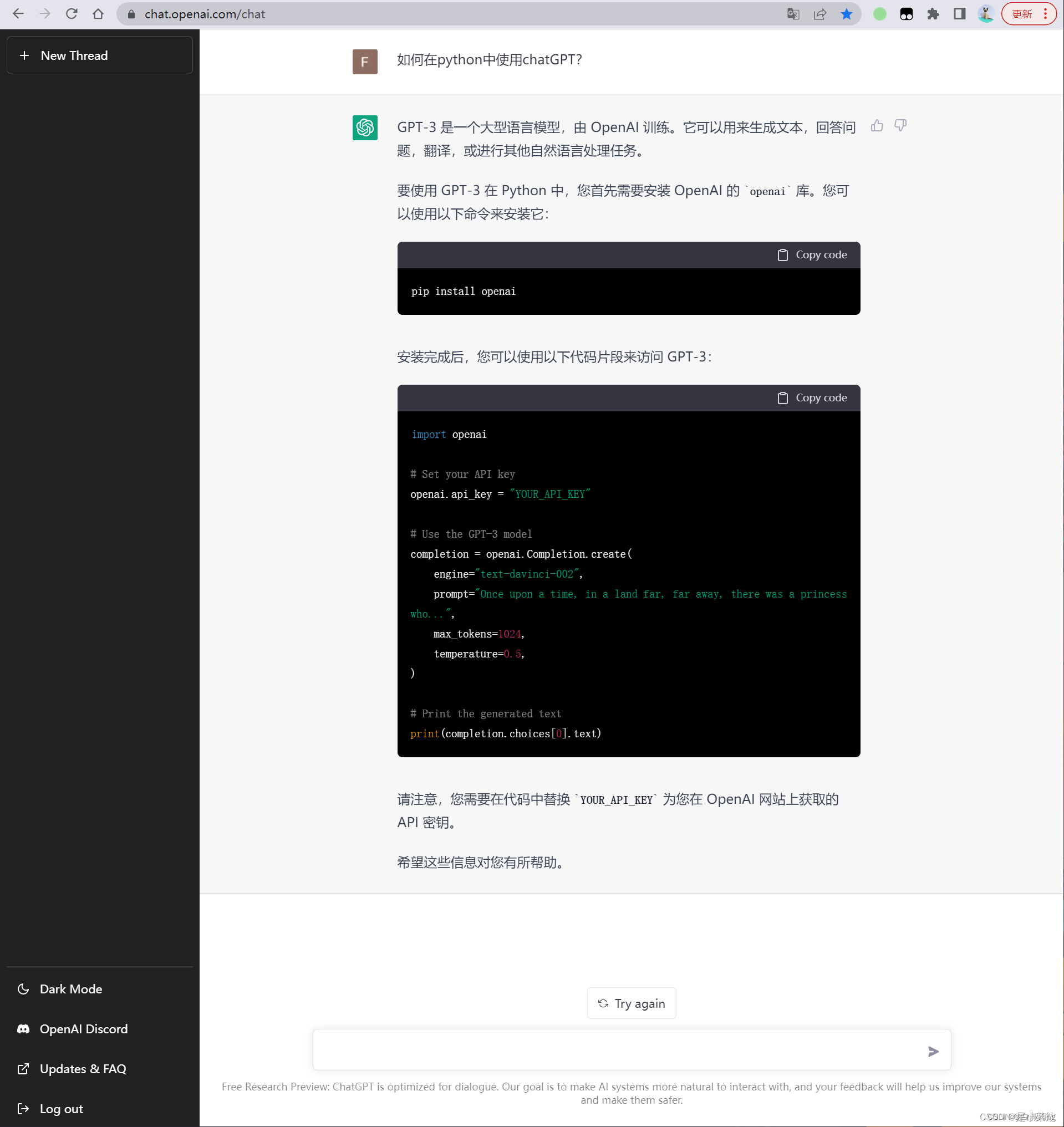Click the Discord logo icon
Image resolution: width=1064 pixels, height=1127 pixels.
point(23,1029)
